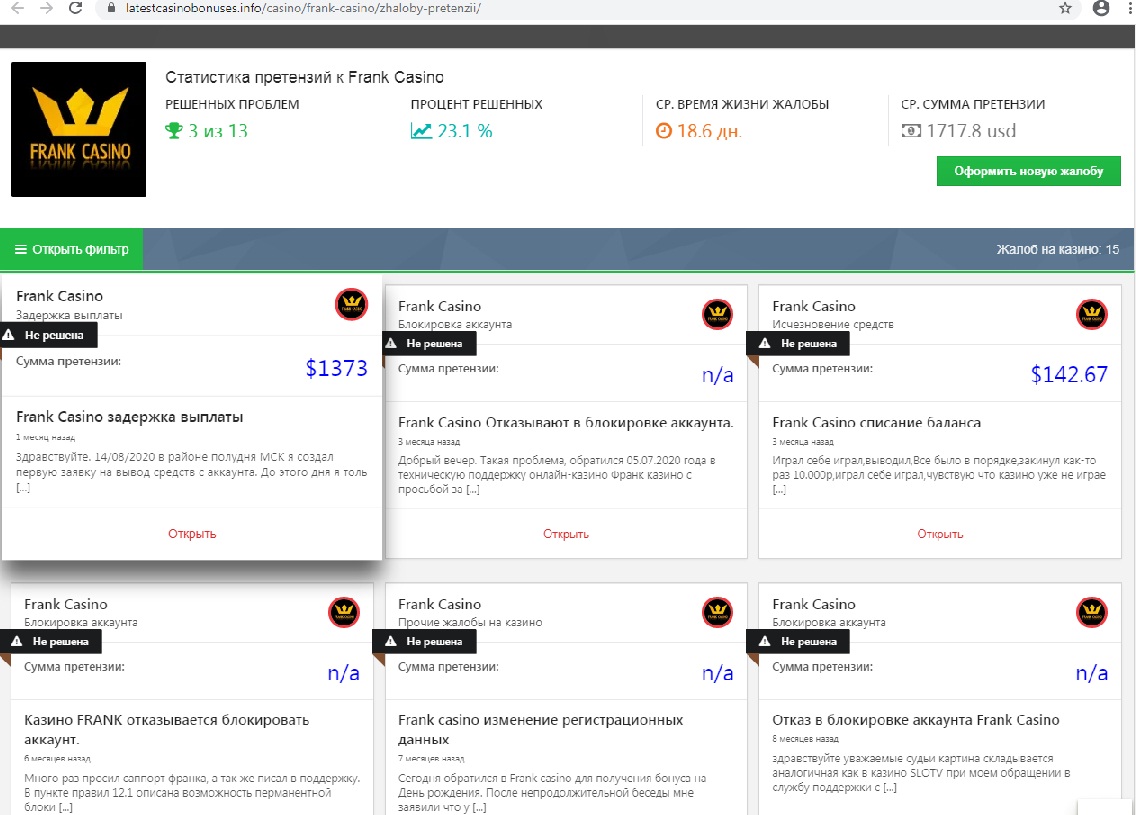Click Не решена badge on Прочие жалобы card
1136x815 pixels.
424,641
